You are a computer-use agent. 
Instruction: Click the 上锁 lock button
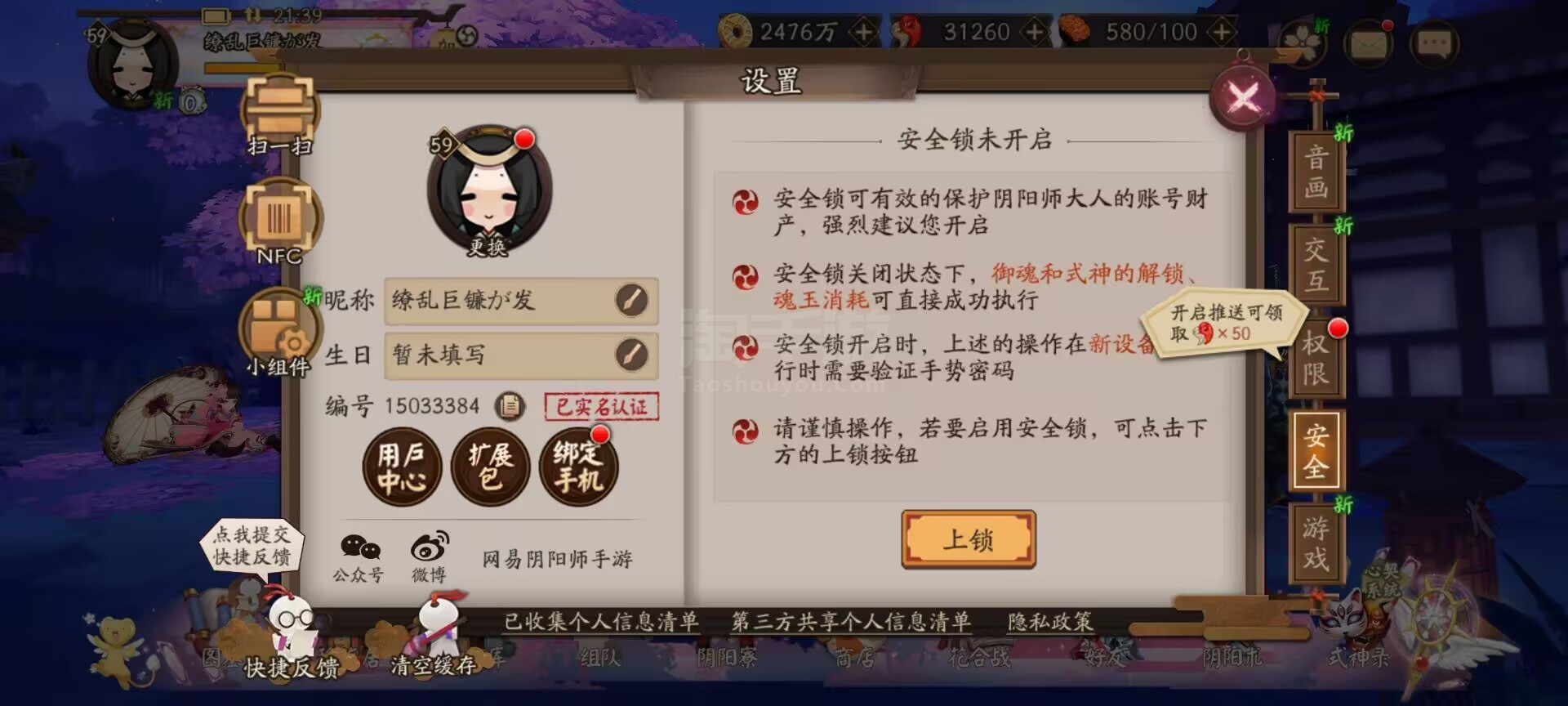point(969,539)
